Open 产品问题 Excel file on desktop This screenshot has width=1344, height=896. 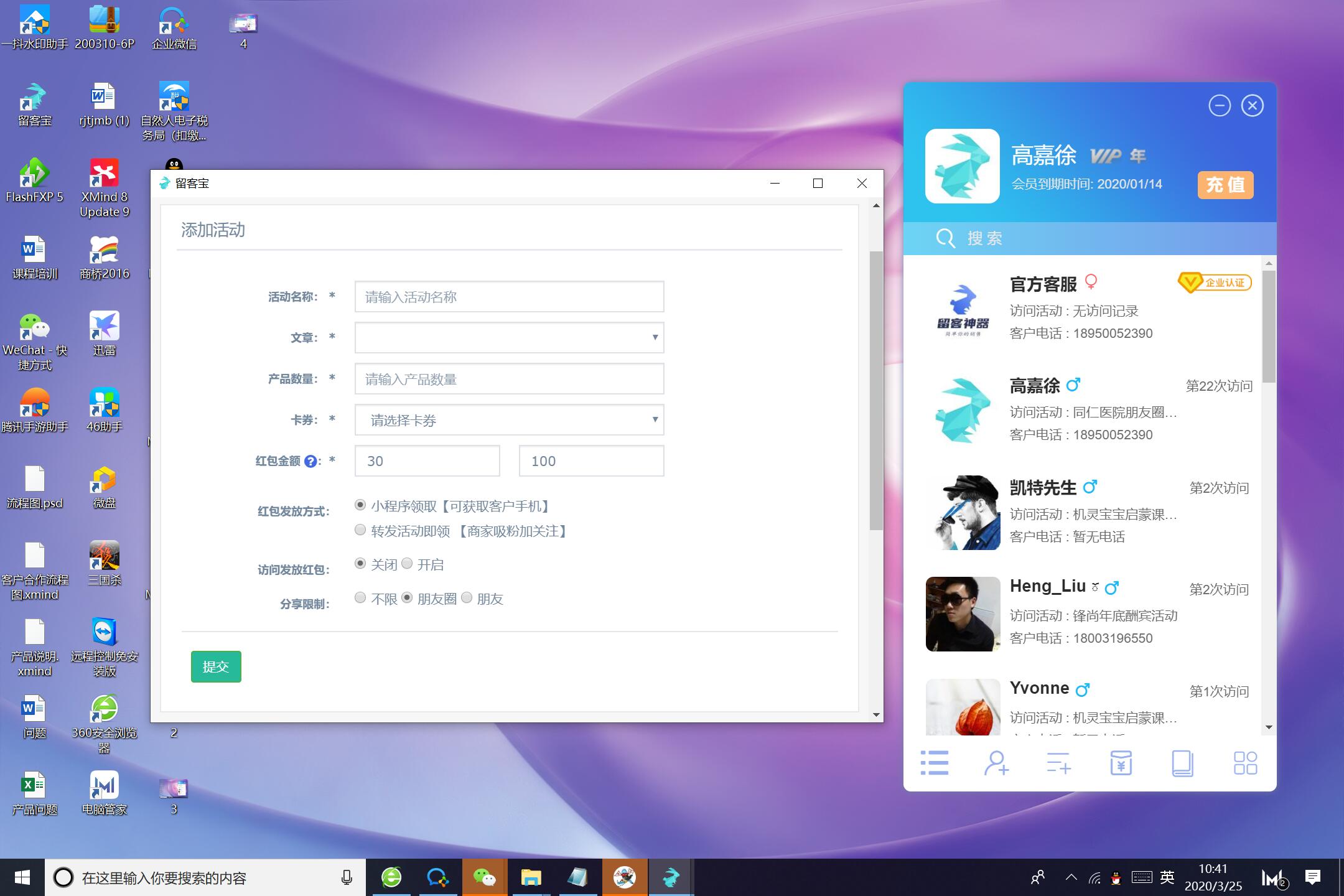pos(35,793)
